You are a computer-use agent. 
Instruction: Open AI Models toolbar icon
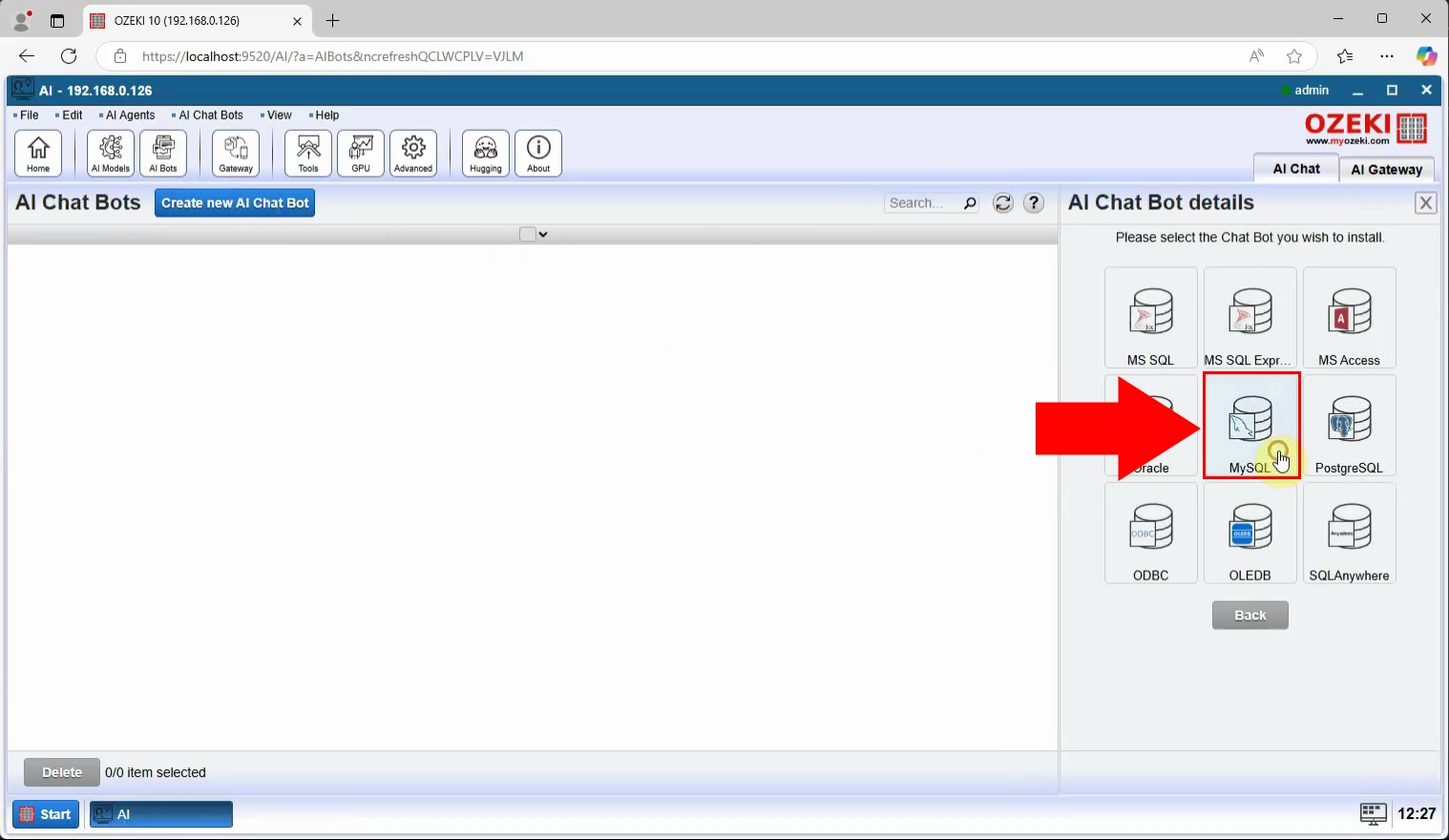(x=111, y=153)
